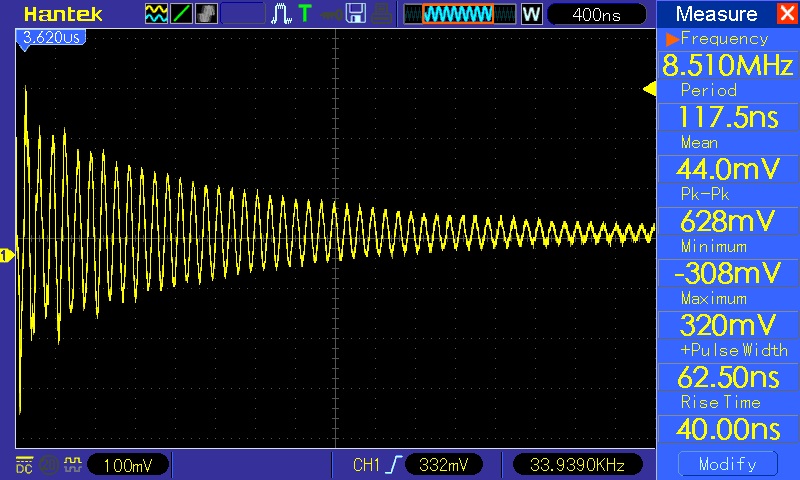Viewport: 800px width, 480px height.
Task: Click the floppy disk save icon
Action: click(356, 14)
